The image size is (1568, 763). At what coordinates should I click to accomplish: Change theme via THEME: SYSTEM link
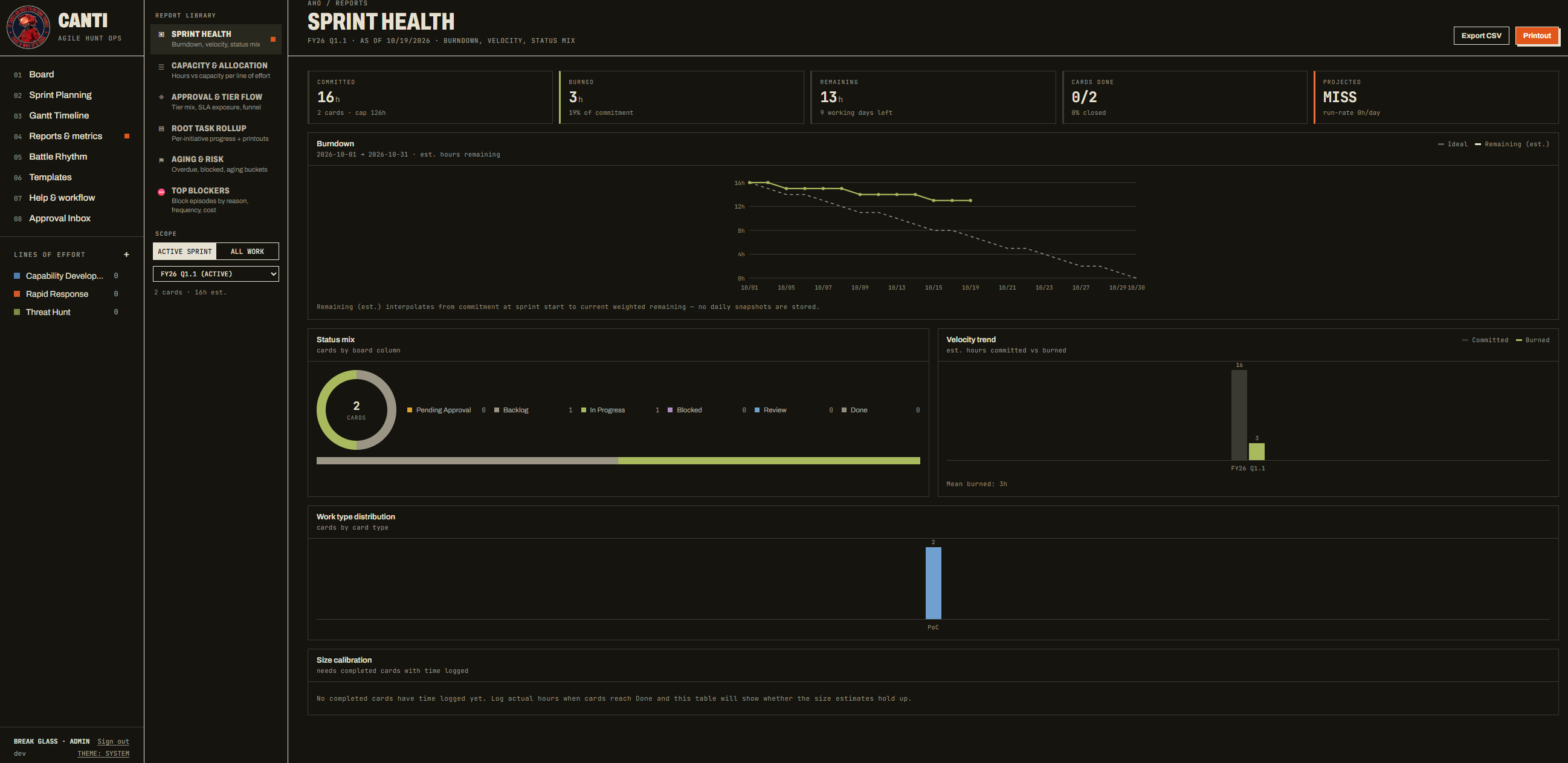tap(103, 753)
